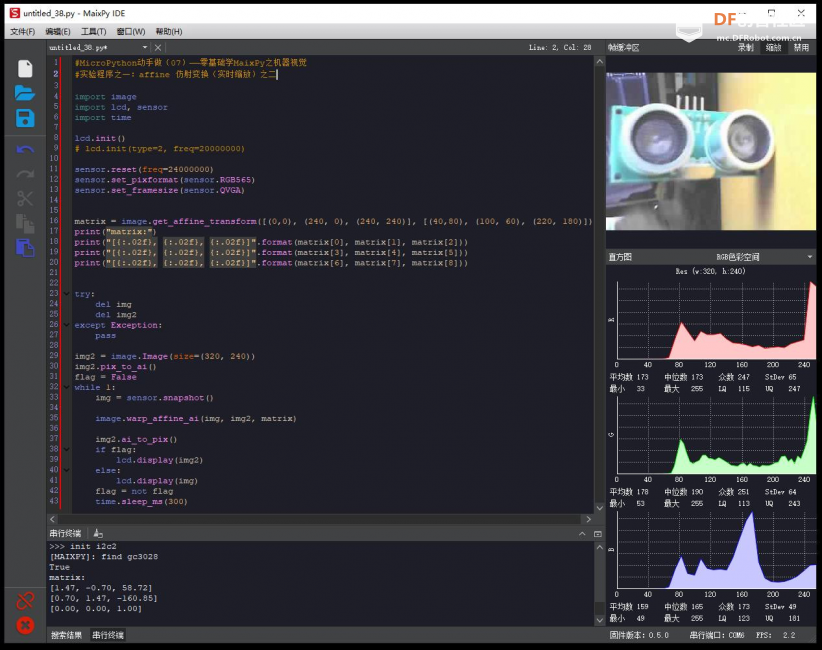This screenshot has height=650, width=822.
Task: Click the 串行端口: COM6 status button
Action: pos(717,635)
